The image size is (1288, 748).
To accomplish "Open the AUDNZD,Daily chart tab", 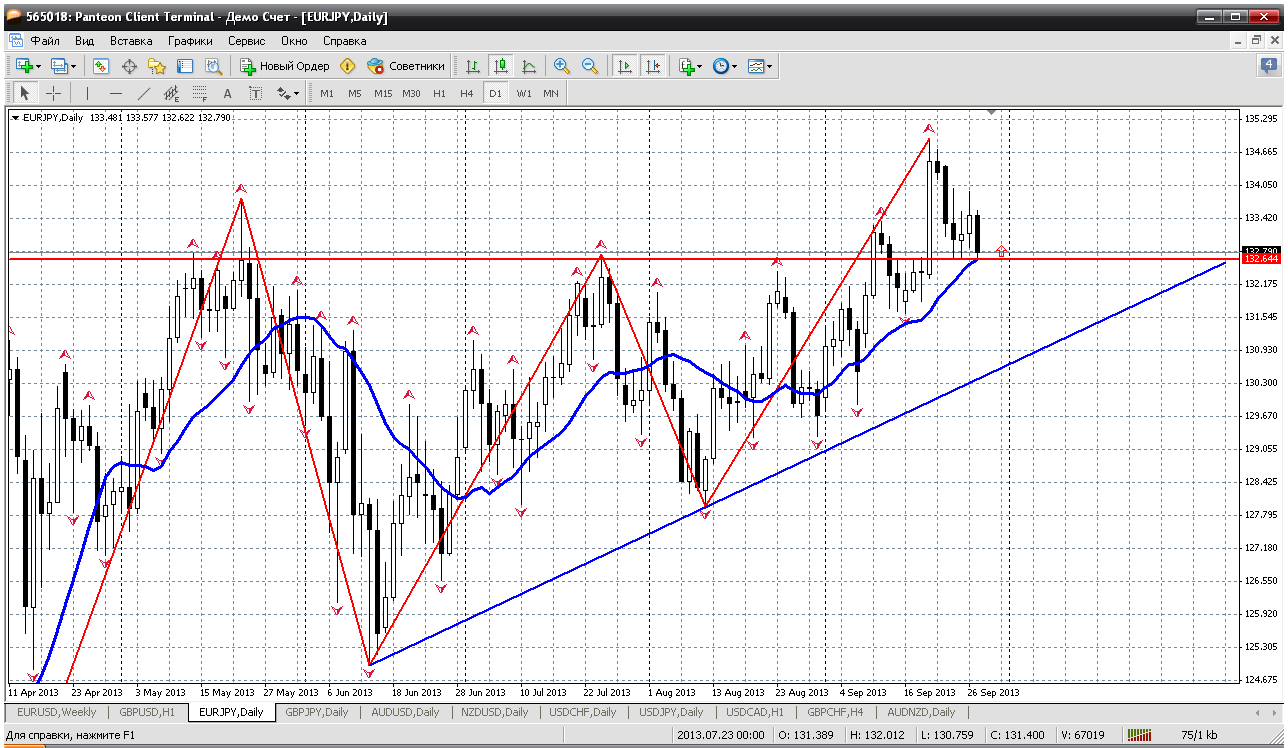I will click(x=920, y=712).
